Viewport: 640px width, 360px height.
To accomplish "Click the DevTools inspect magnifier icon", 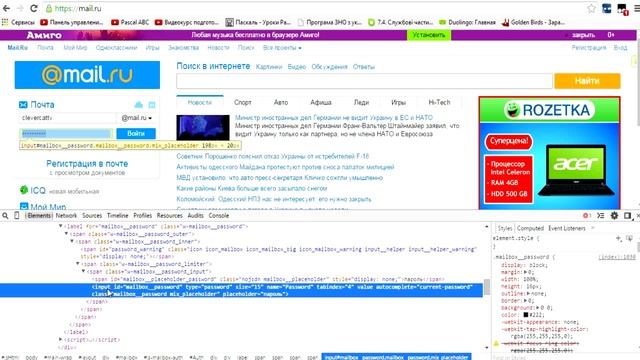I will 5,216.
